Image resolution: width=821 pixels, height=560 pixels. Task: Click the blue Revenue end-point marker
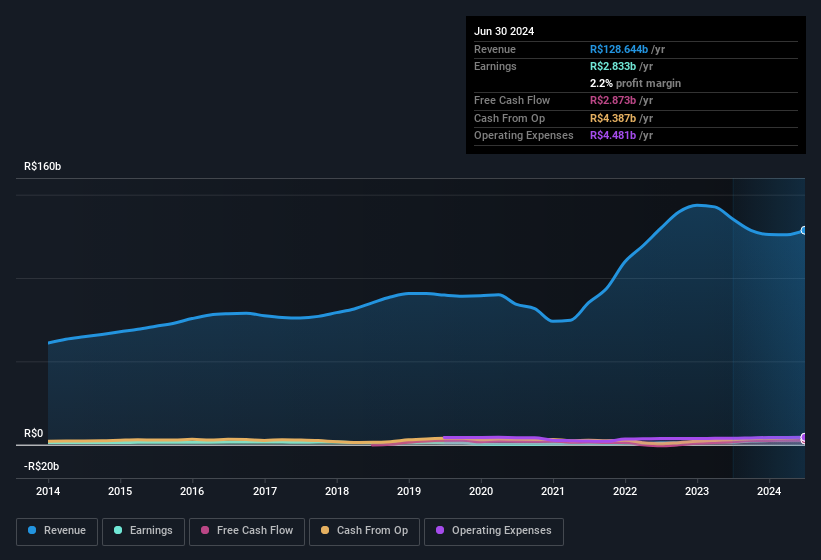click(x=803, y=230)
